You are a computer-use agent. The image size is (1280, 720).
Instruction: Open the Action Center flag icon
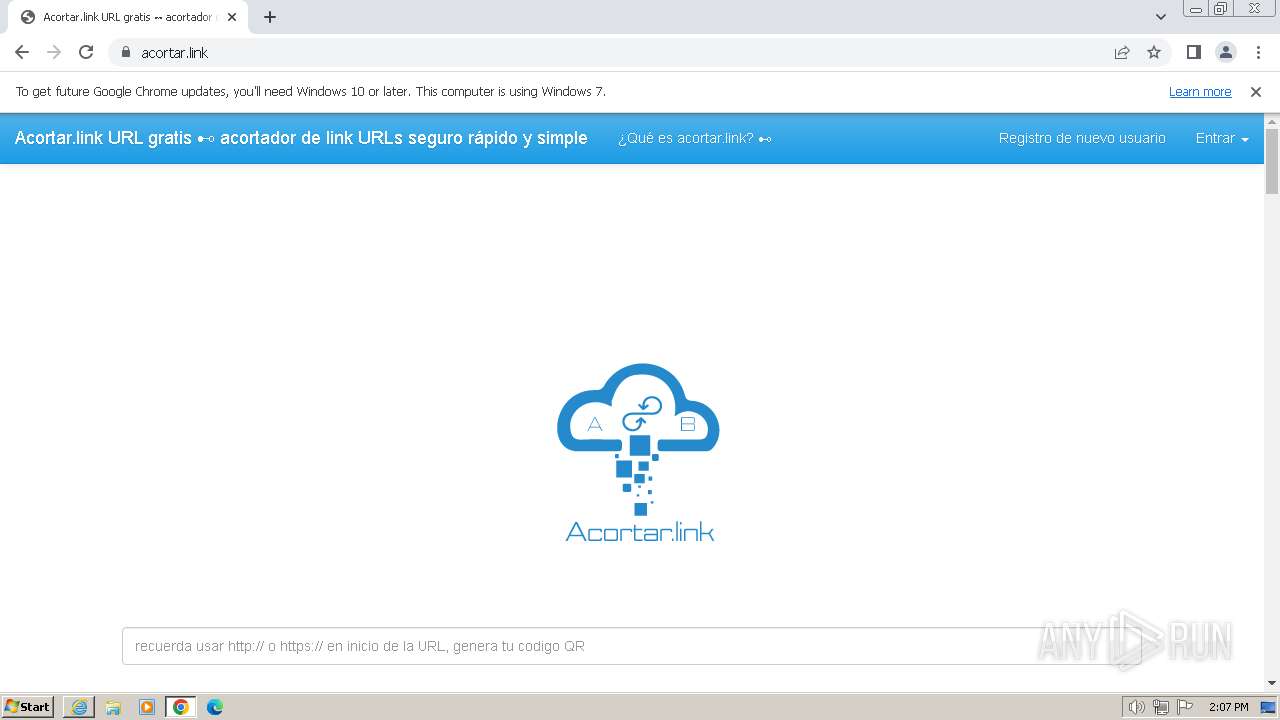pyautogui.click(x=1185, y=707)
